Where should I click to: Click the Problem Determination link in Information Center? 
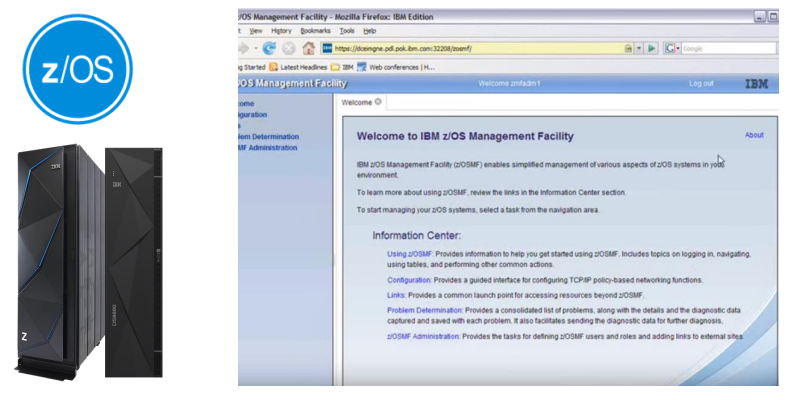[425, 310]
